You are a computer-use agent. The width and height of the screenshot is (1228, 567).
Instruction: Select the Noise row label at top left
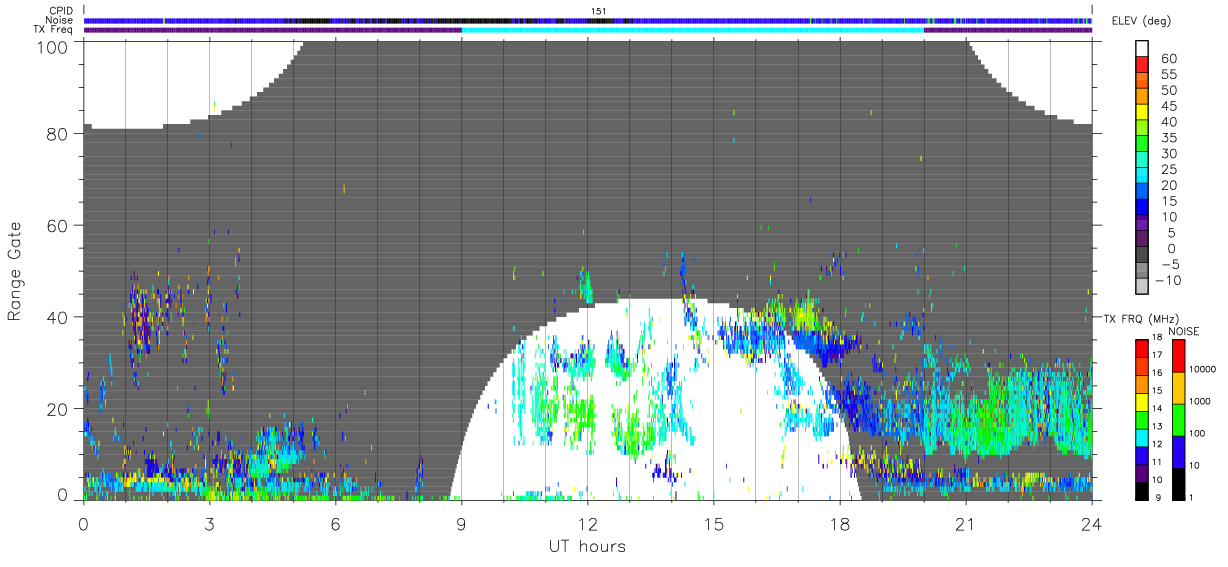[x=60, y=20]
